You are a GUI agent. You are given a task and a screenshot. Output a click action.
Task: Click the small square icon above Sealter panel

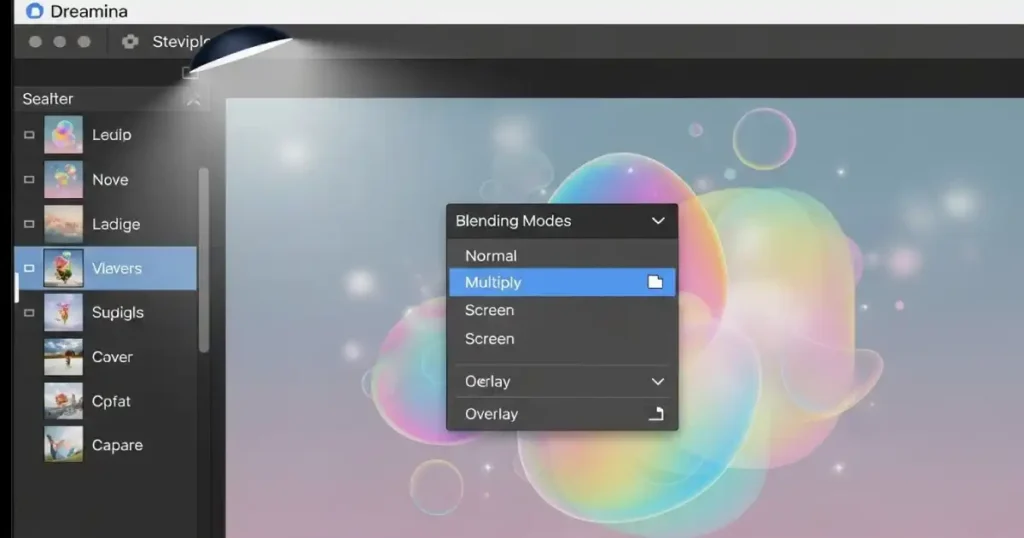click(187, 73)
